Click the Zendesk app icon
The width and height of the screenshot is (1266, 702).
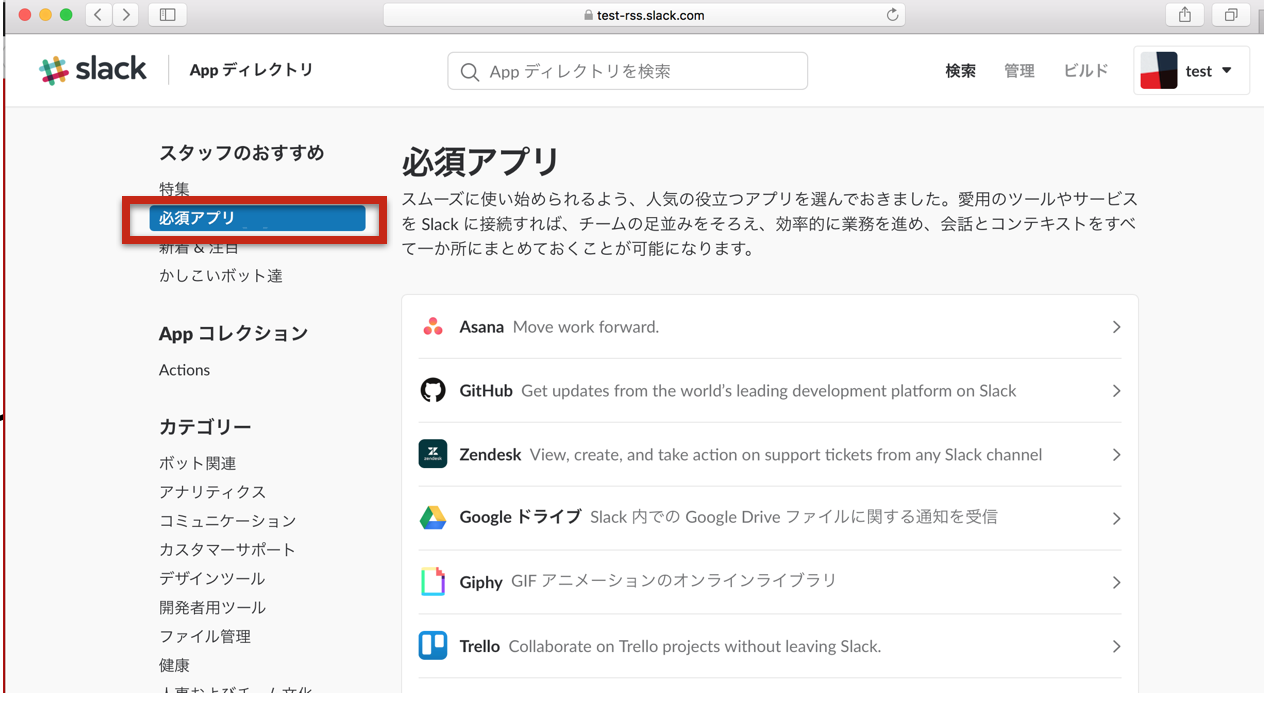433,454
